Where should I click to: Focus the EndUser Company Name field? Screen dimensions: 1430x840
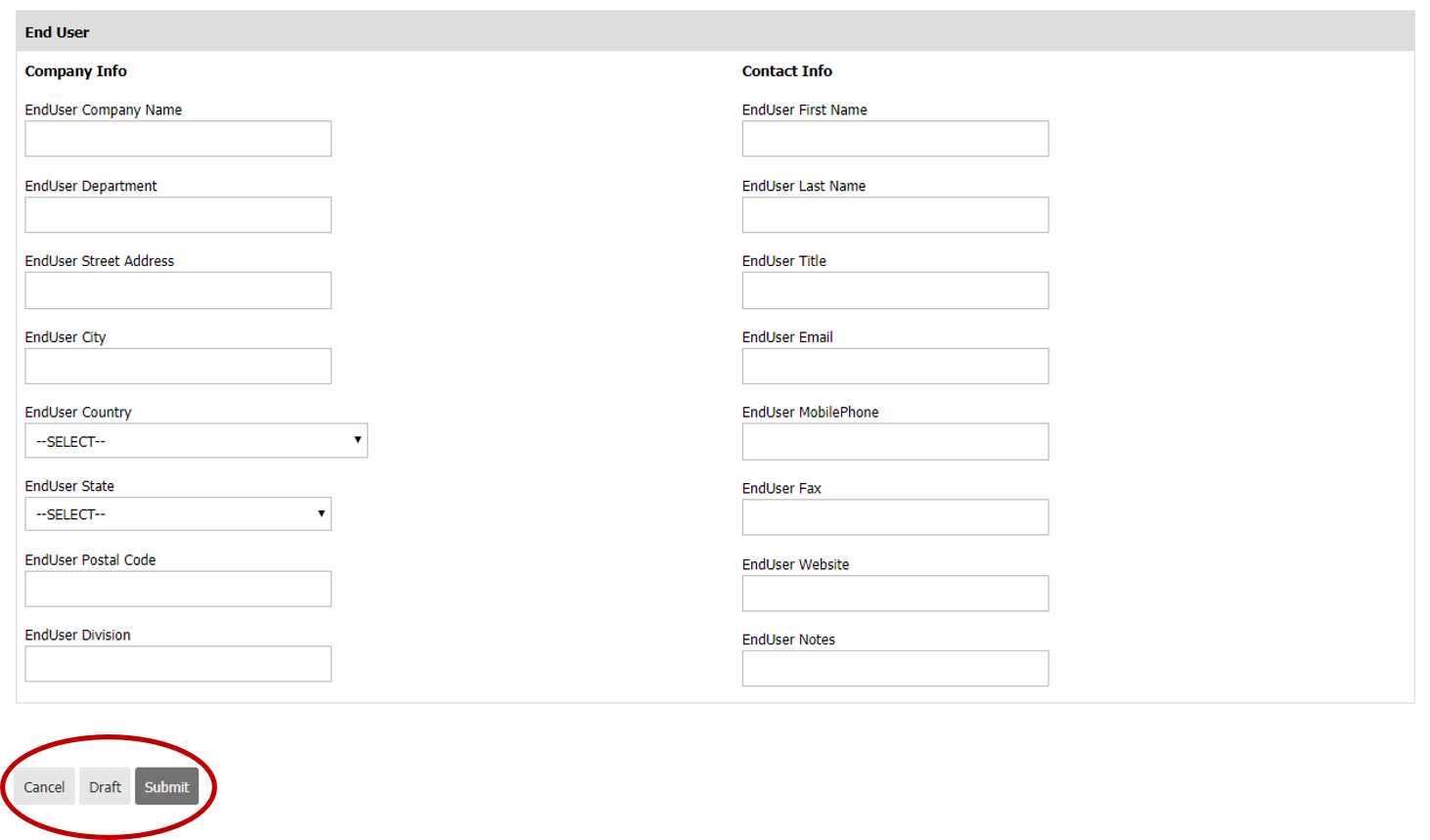coord(178,139)
